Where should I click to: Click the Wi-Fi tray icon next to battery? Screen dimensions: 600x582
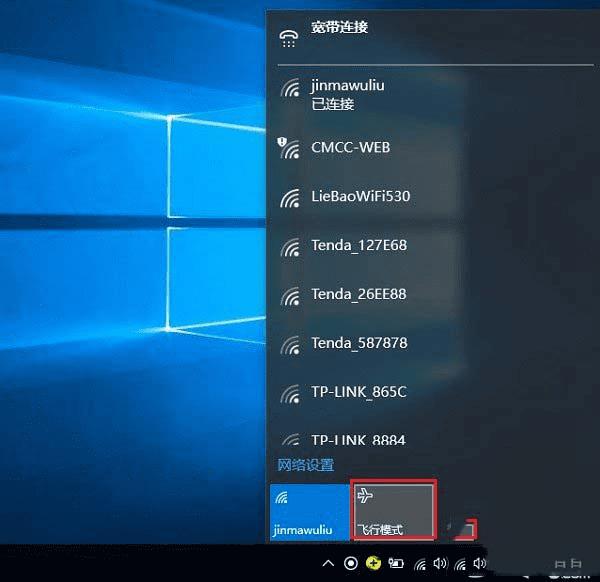pyautogui.click(x=420, y=564)
